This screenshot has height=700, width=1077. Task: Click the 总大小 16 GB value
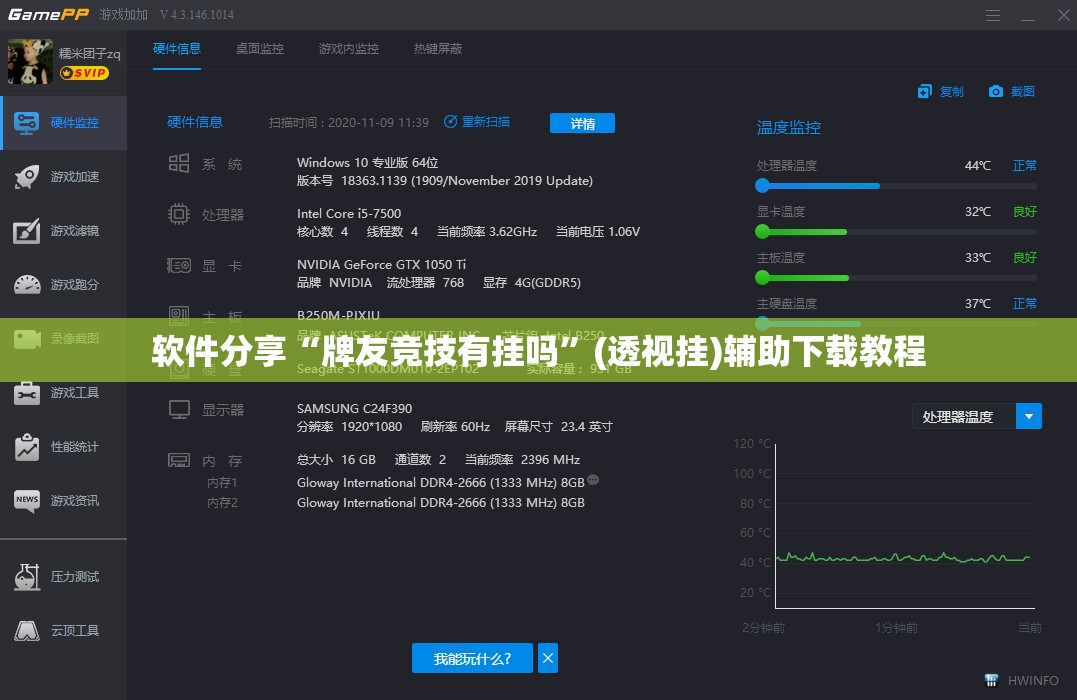click(336, 460)
